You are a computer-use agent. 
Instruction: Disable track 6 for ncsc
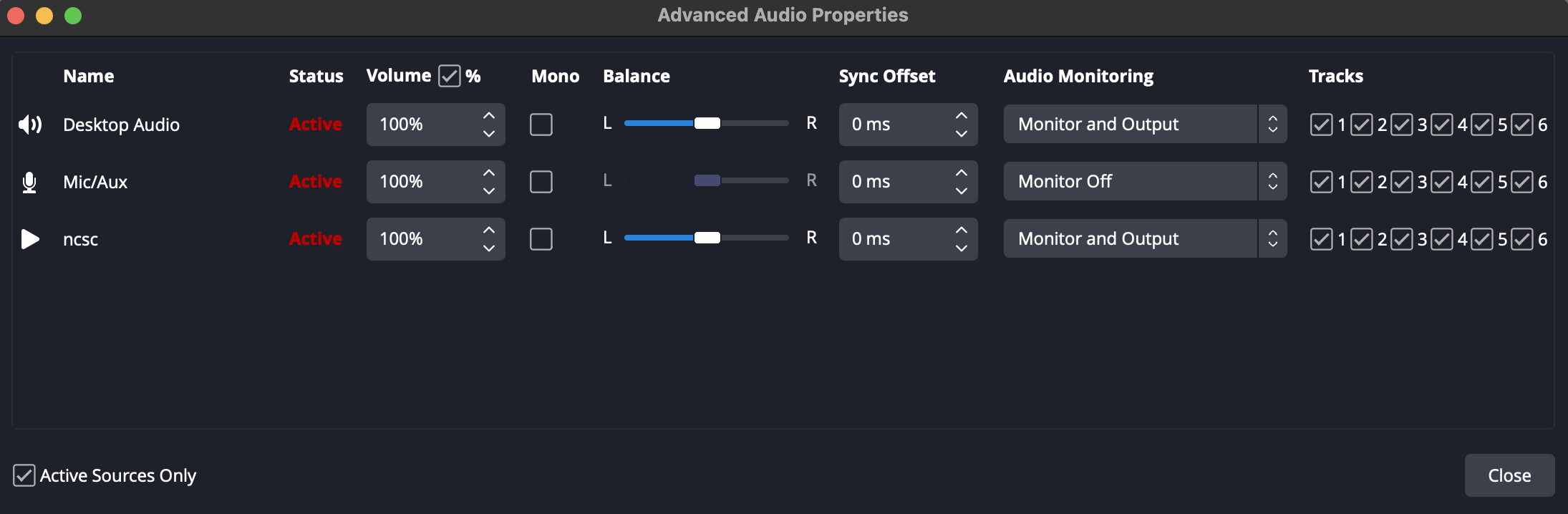pos(1521,239)
